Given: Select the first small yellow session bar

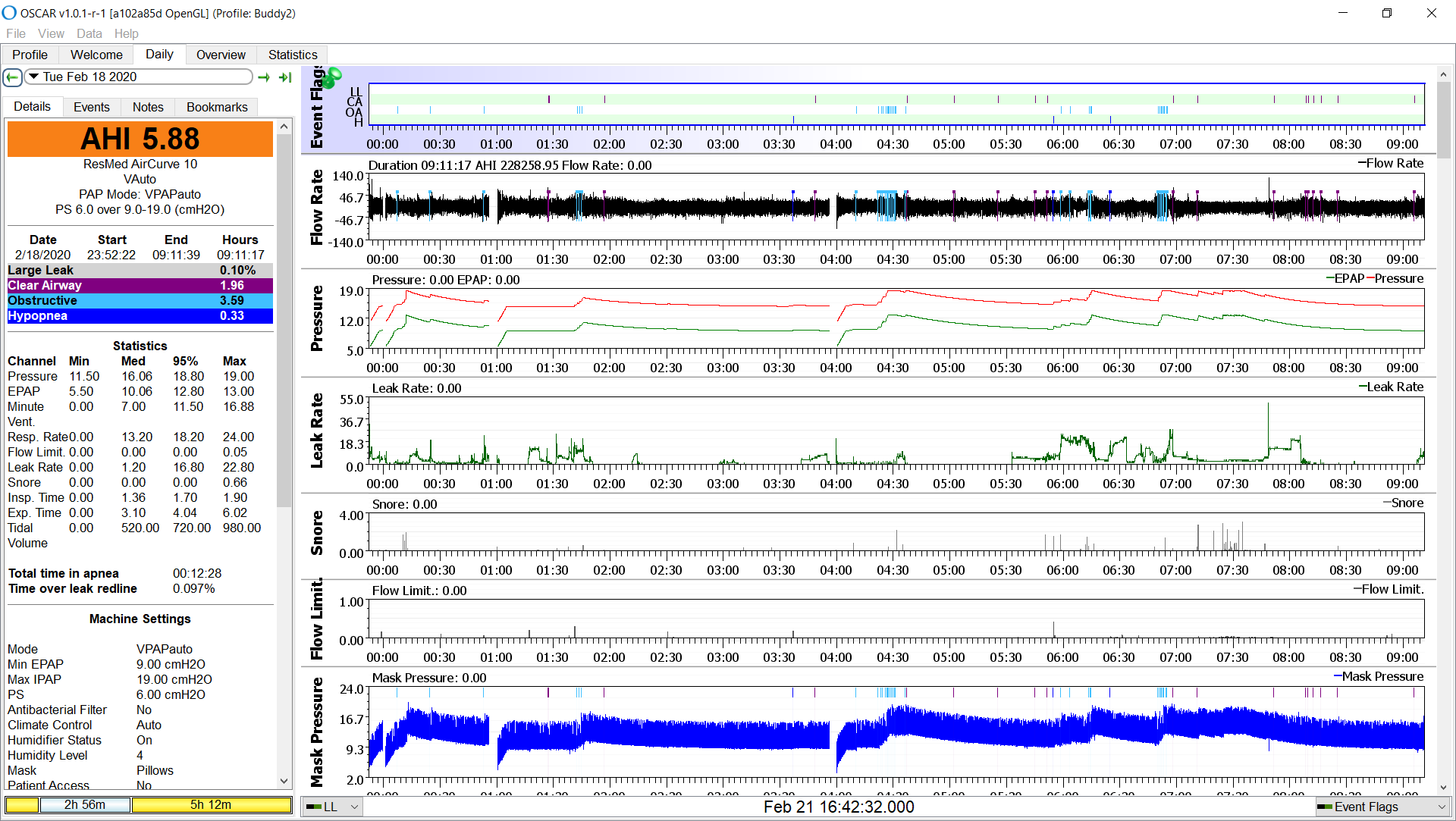Looking at the screenshot, I should [22, 805].
